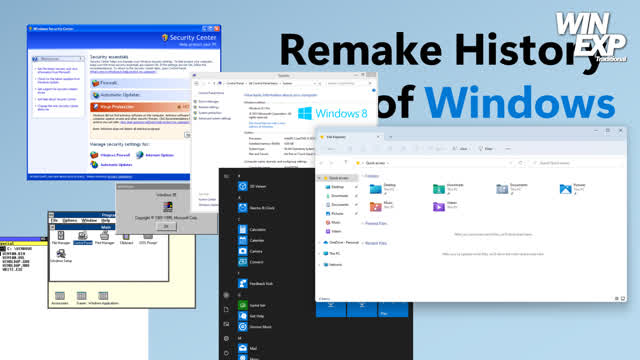The height and width of the screenshot is (360, 640).
Task: Click Search box in File Explorer
Action: tap(577, 163)
